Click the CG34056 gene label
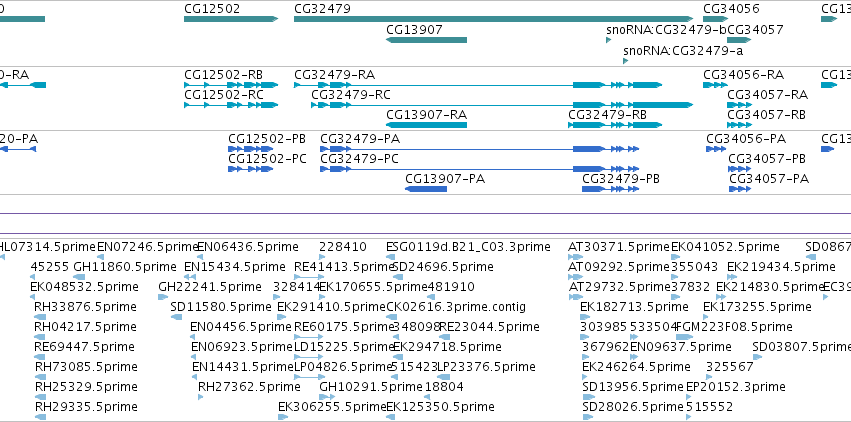 click(x=731, y=9)
